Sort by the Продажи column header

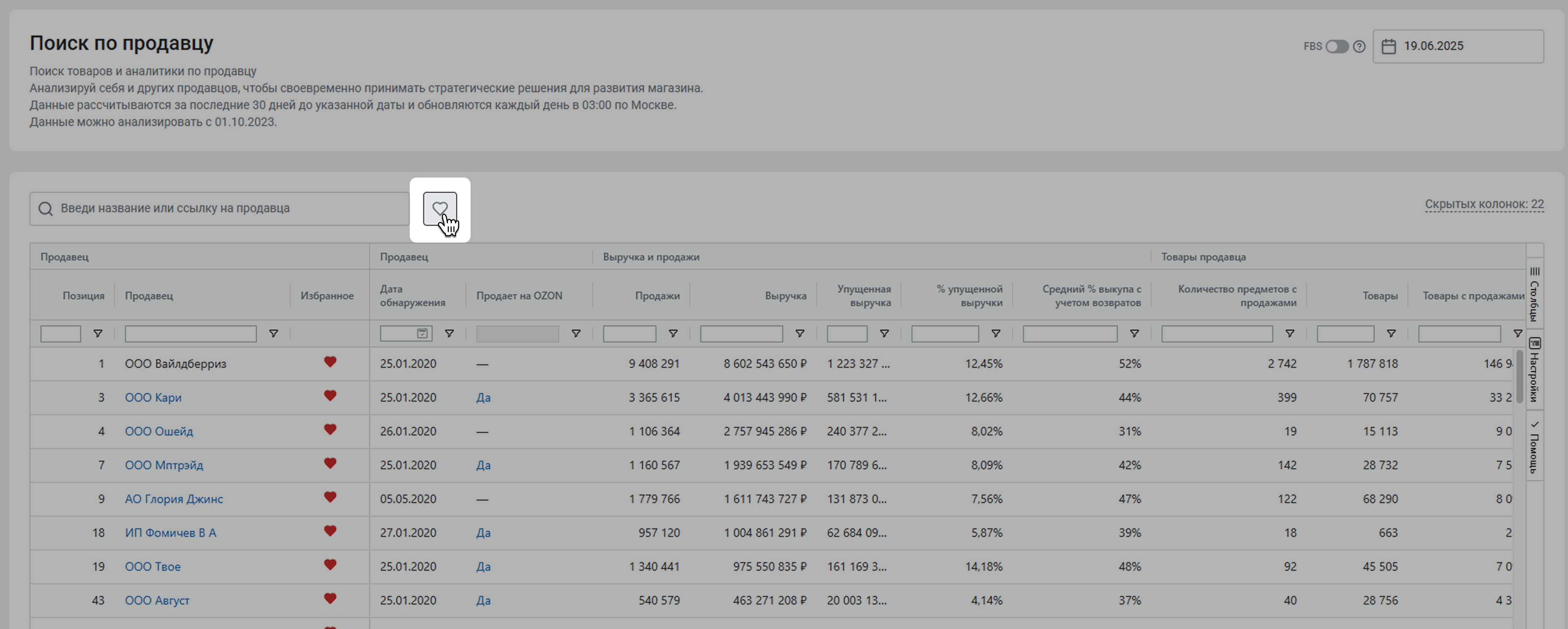pyautogui.click(x=657, y=296)
